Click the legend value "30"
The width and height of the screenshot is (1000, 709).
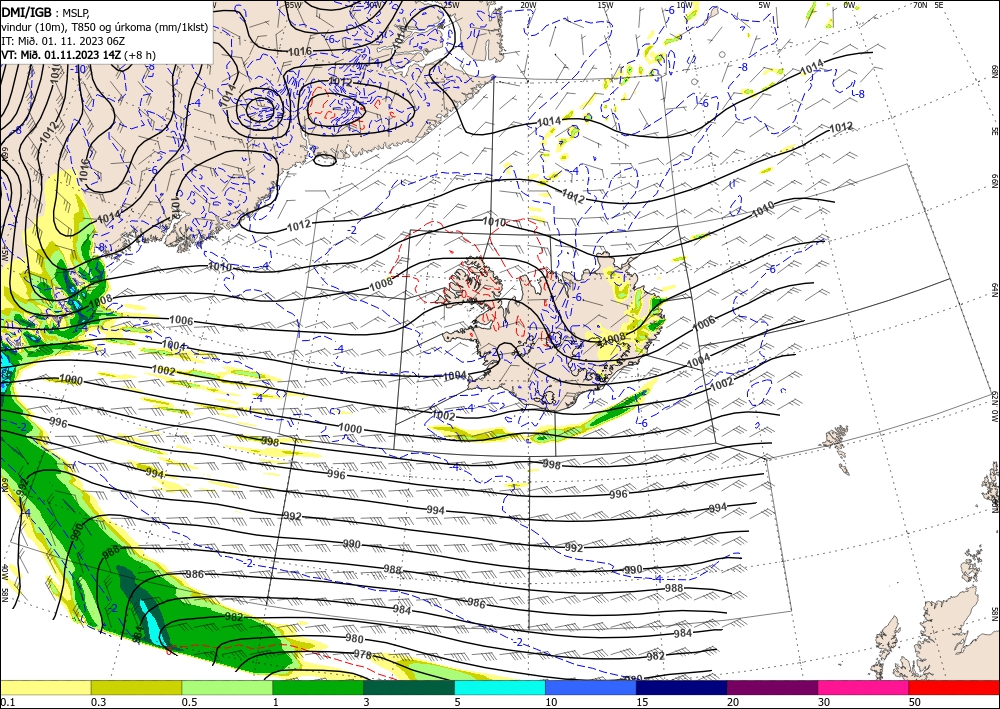[x=824, y=702]
